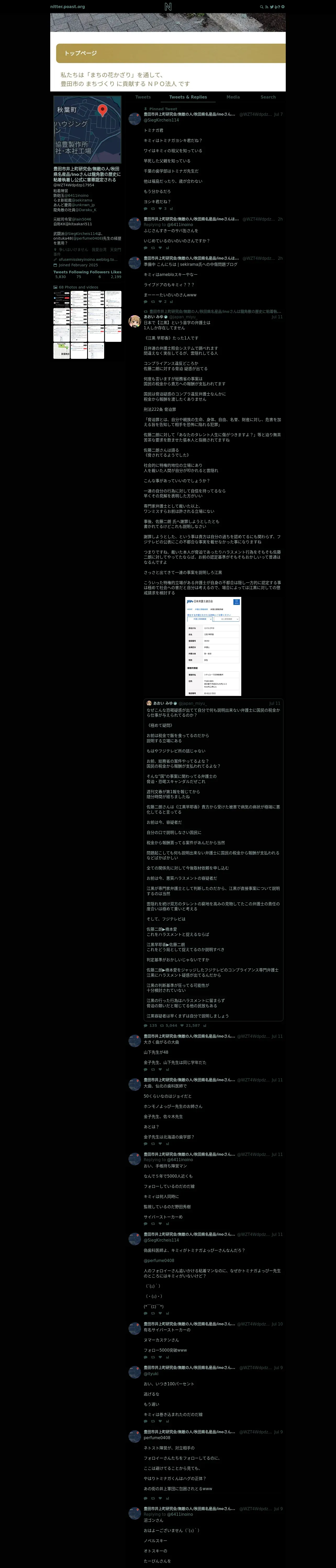This screenshot has height=1568, width=336.
Task: Open search via header magnifier icon
Action: click(x=262, y=7)
